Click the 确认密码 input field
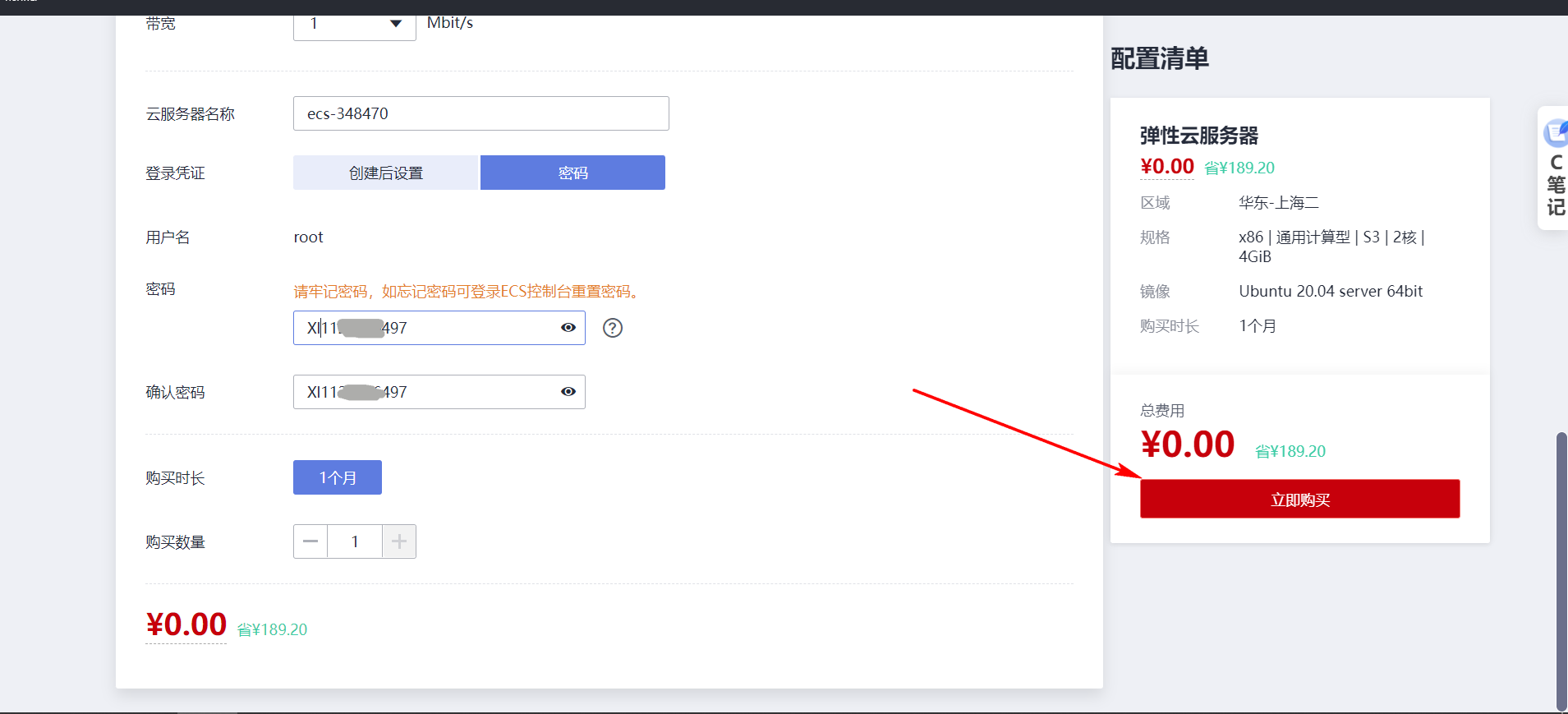Screen dimensions: 1568x714 click(439, 392)
